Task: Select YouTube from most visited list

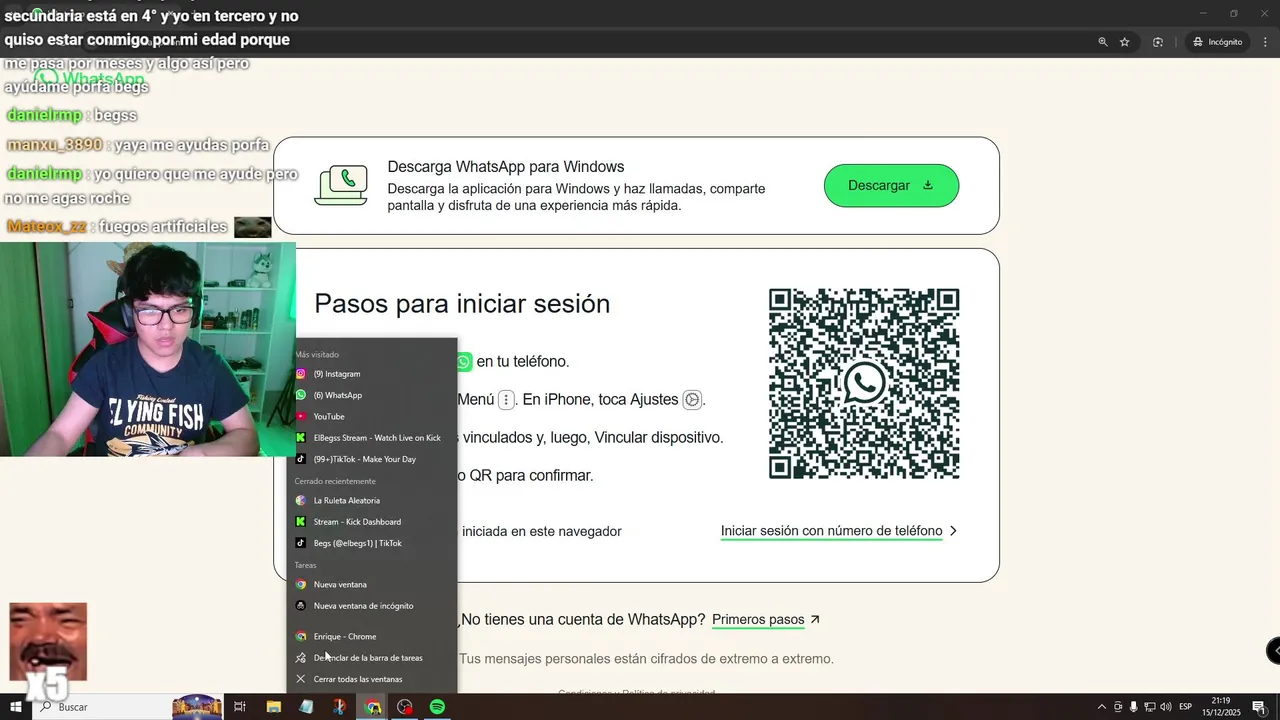Action: (x=371, y=416)
